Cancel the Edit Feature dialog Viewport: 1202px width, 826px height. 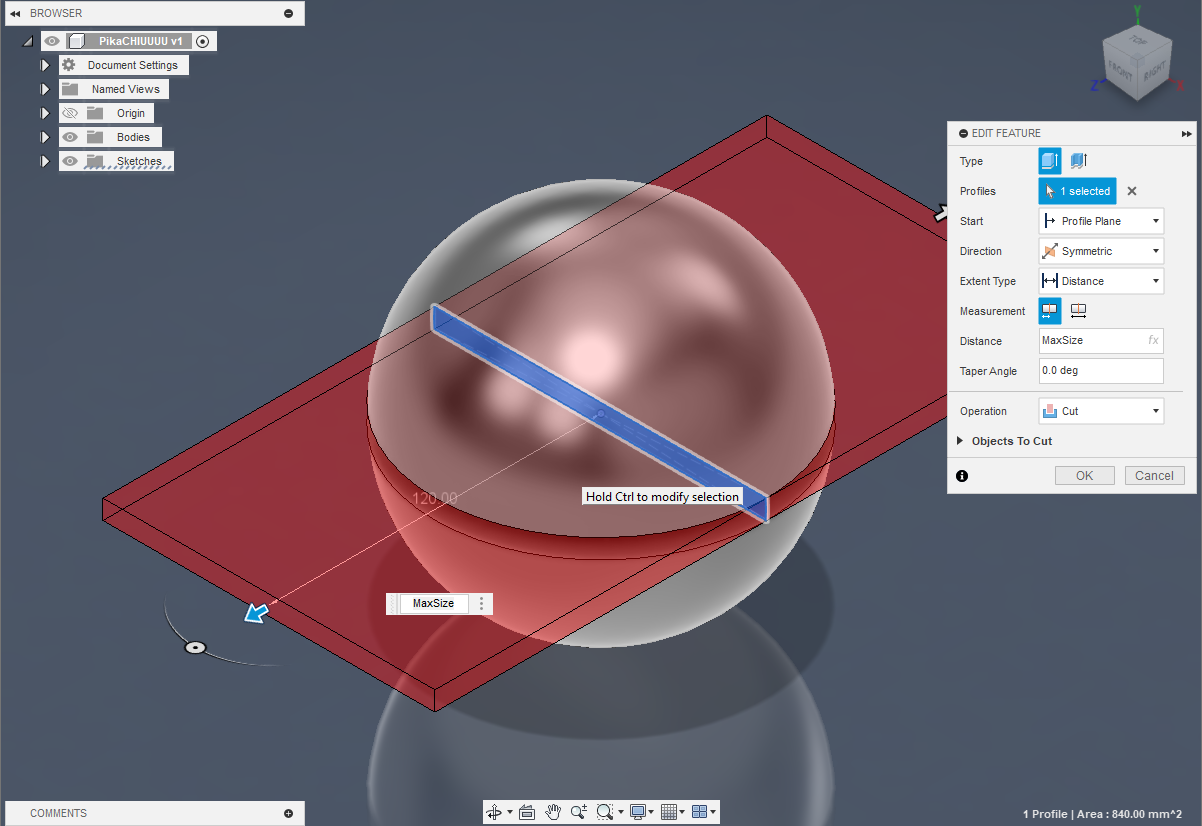(x=1154, y=476)
